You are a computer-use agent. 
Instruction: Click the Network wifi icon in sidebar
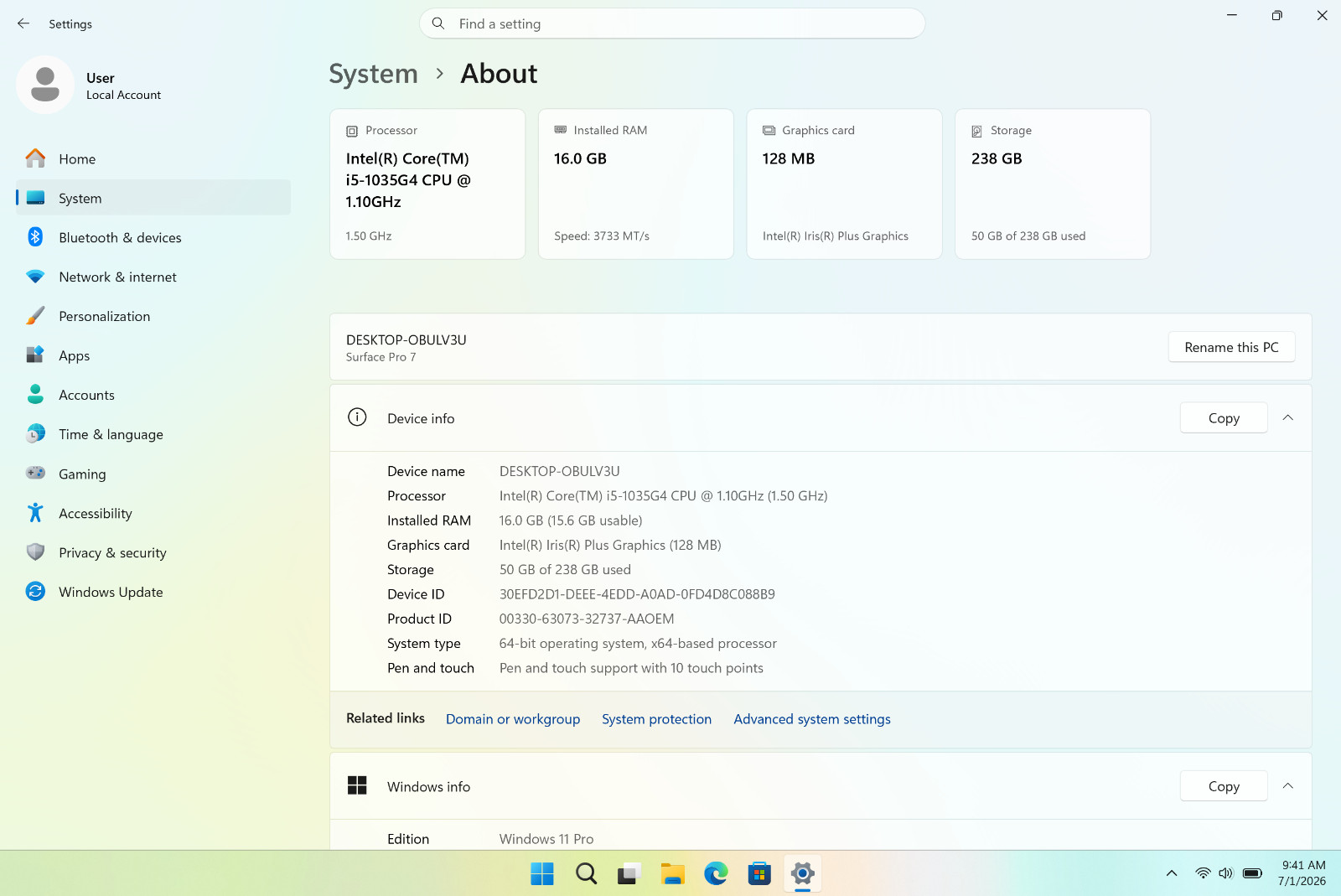click(35, 277)
